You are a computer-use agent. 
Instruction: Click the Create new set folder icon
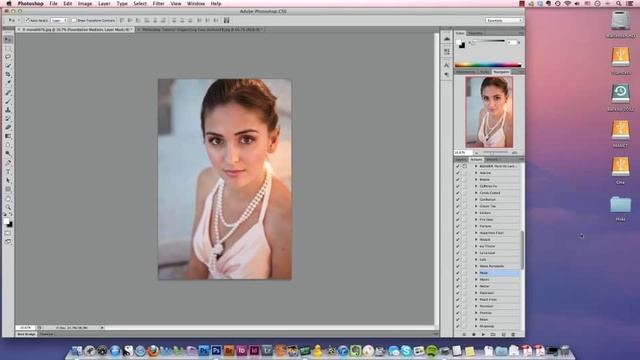point(493,334)
